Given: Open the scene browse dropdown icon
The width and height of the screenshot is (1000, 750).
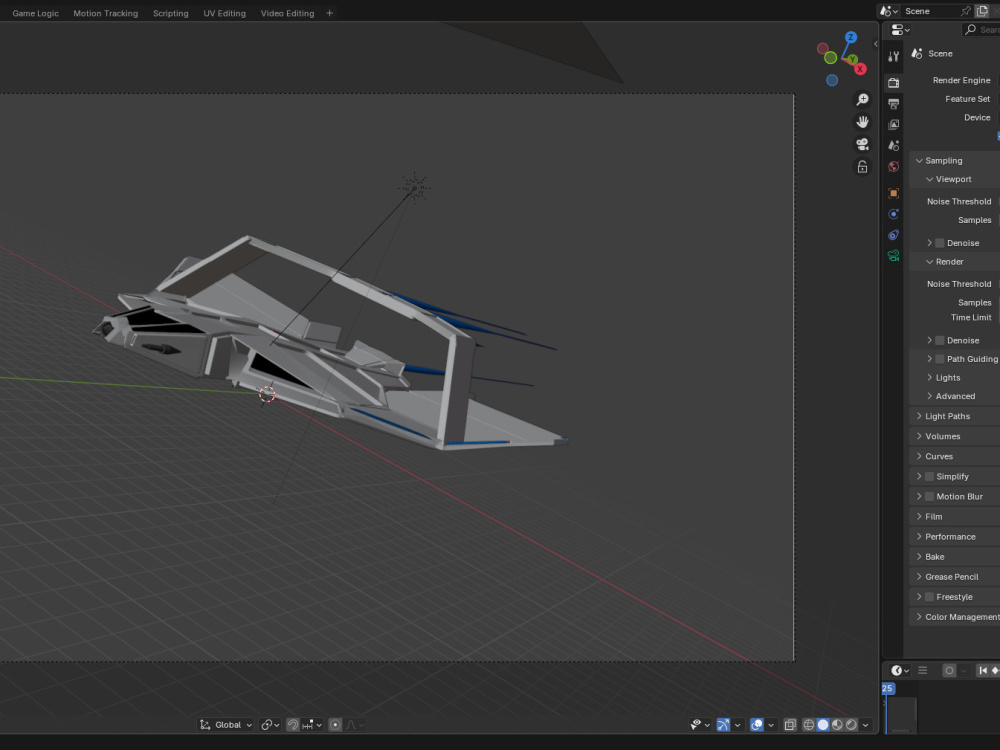Looking at the screenshot, I should pyautogui.click(x=888, y=11).
